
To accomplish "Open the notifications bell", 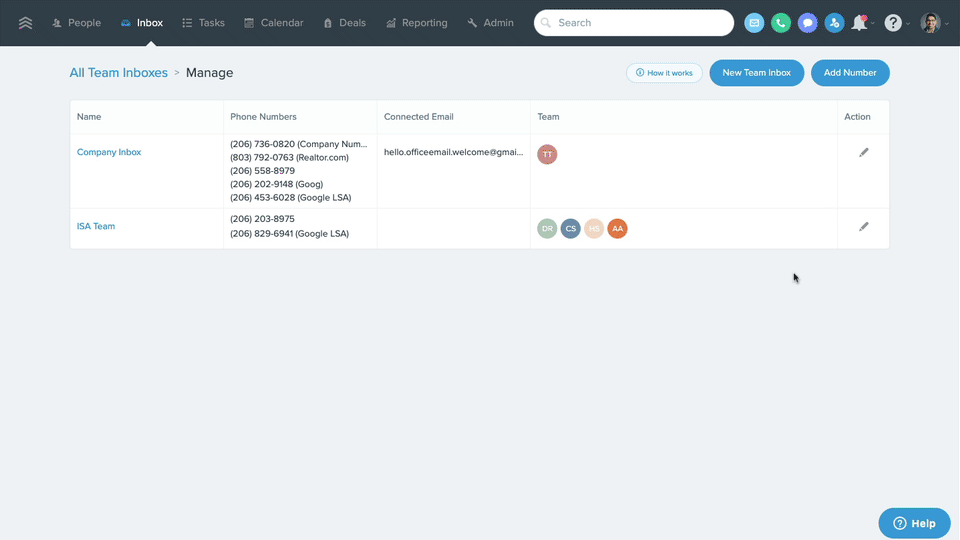I will click(860, 23).
